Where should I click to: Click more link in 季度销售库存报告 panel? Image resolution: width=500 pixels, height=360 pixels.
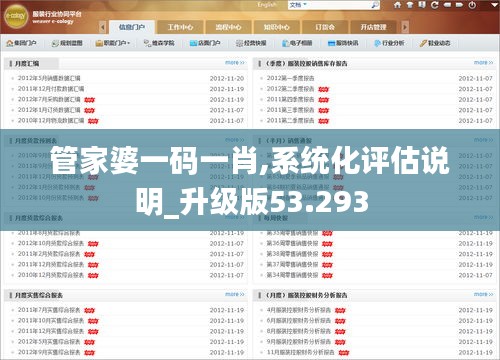pos(484,62)
